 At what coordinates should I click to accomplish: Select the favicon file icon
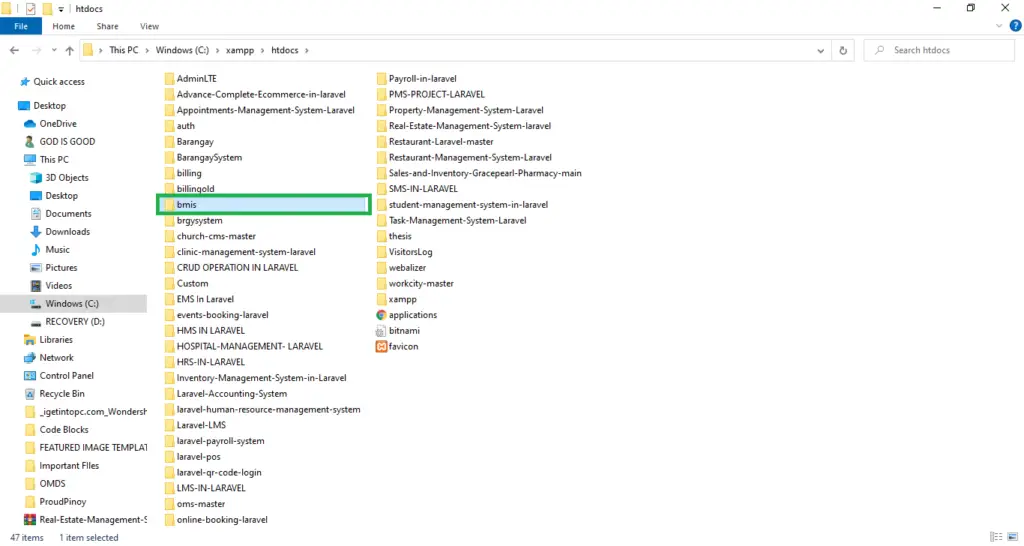click(x=381, y=347)
